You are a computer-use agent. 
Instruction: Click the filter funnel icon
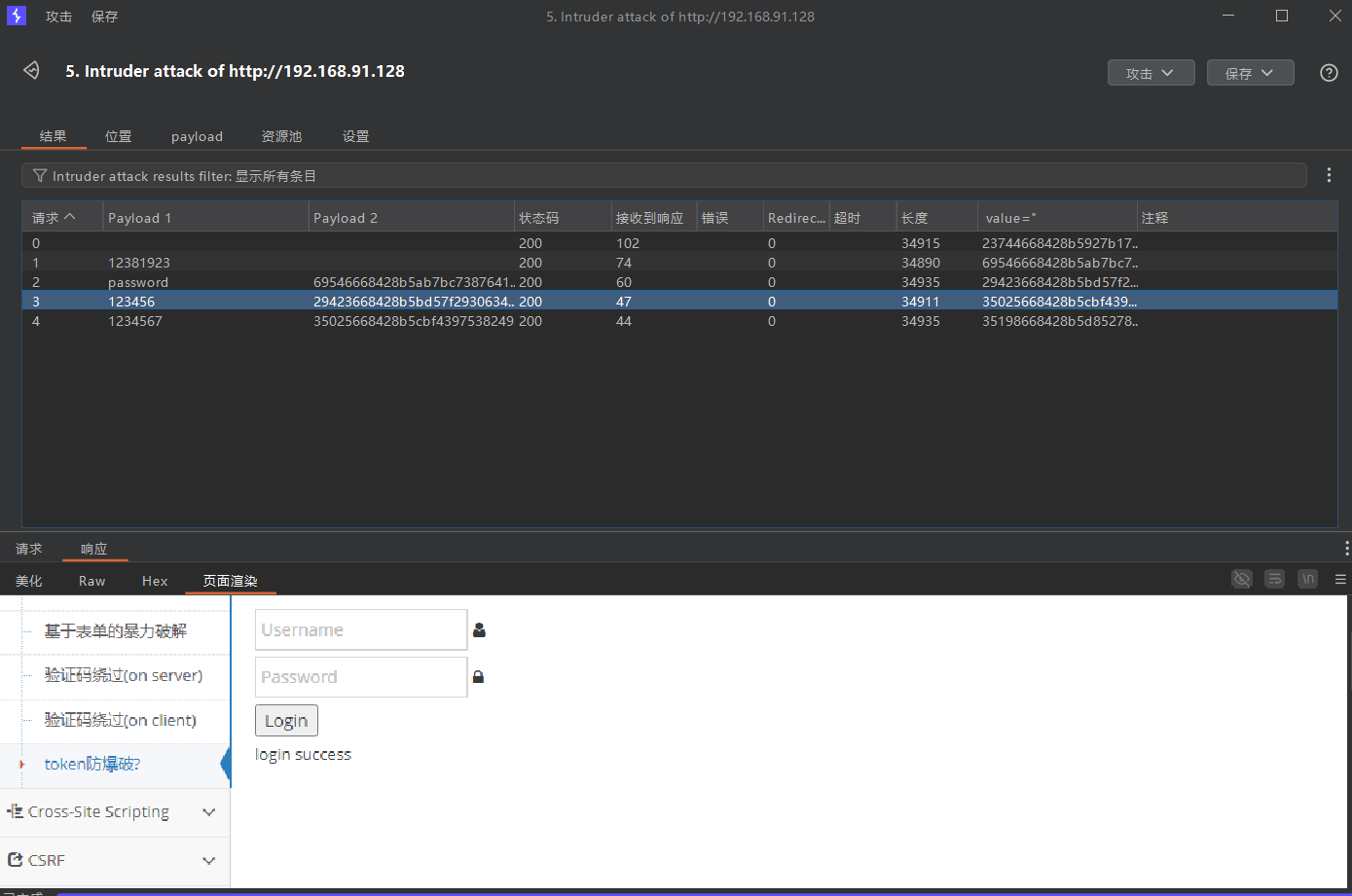[39, 176]
